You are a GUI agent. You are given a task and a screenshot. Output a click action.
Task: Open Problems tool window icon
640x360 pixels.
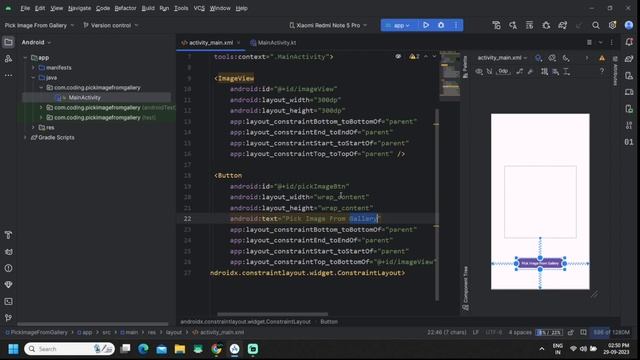8,268
